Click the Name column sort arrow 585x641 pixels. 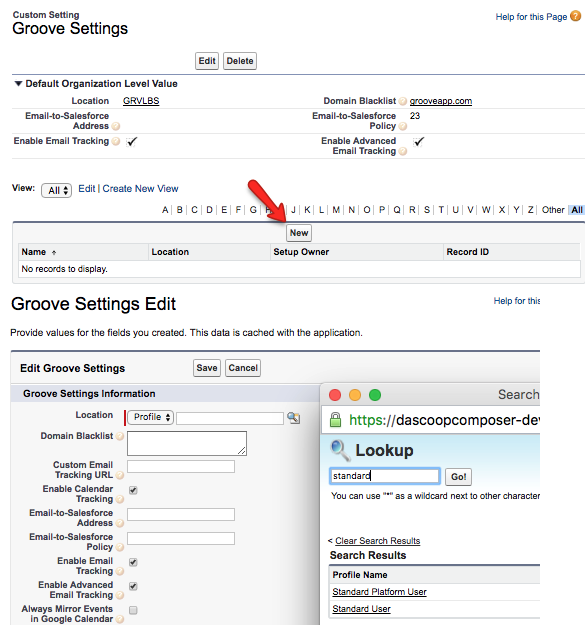point(54,253)
